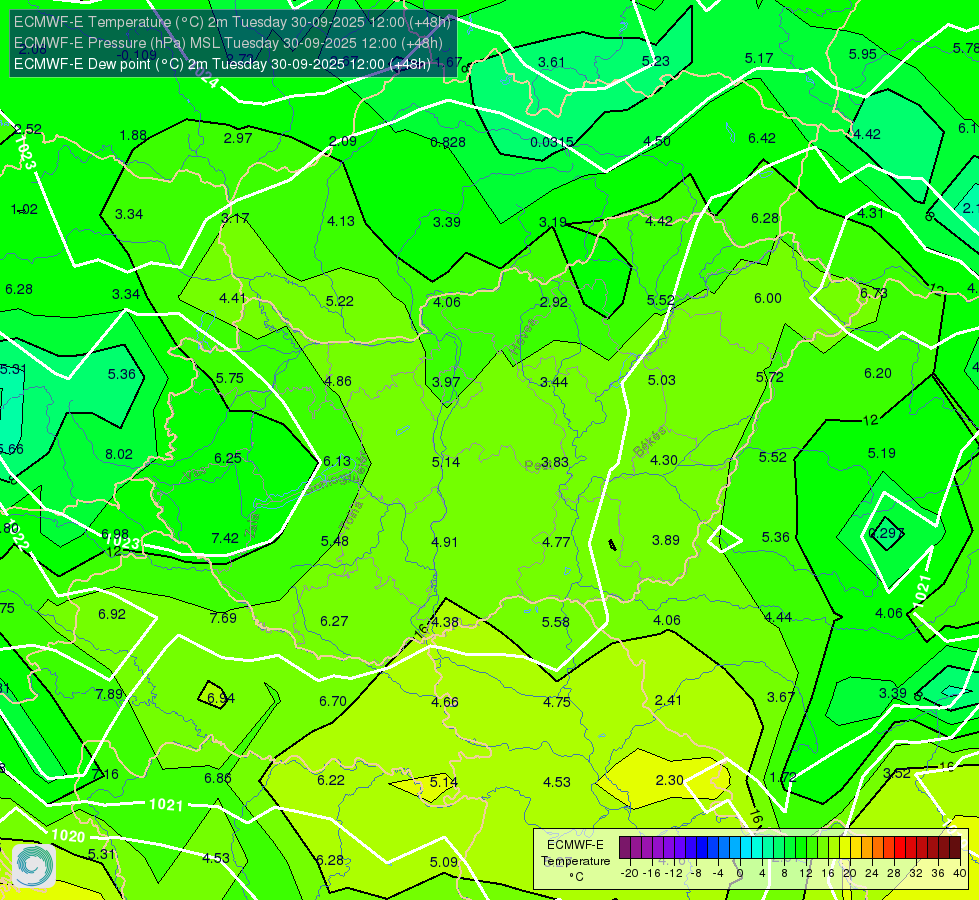This screenshot has height=900, width=979.
Task: Click the dew point value 6.27
Action: [334, 621]
